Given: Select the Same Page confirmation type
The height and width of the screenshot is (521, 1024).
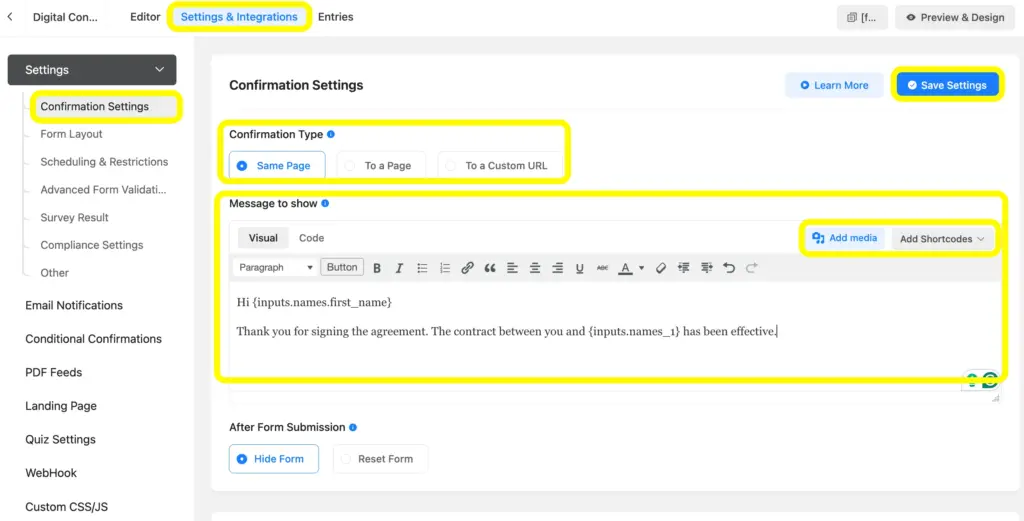Looking at the screenshot, I should click(x=277, y=165).
